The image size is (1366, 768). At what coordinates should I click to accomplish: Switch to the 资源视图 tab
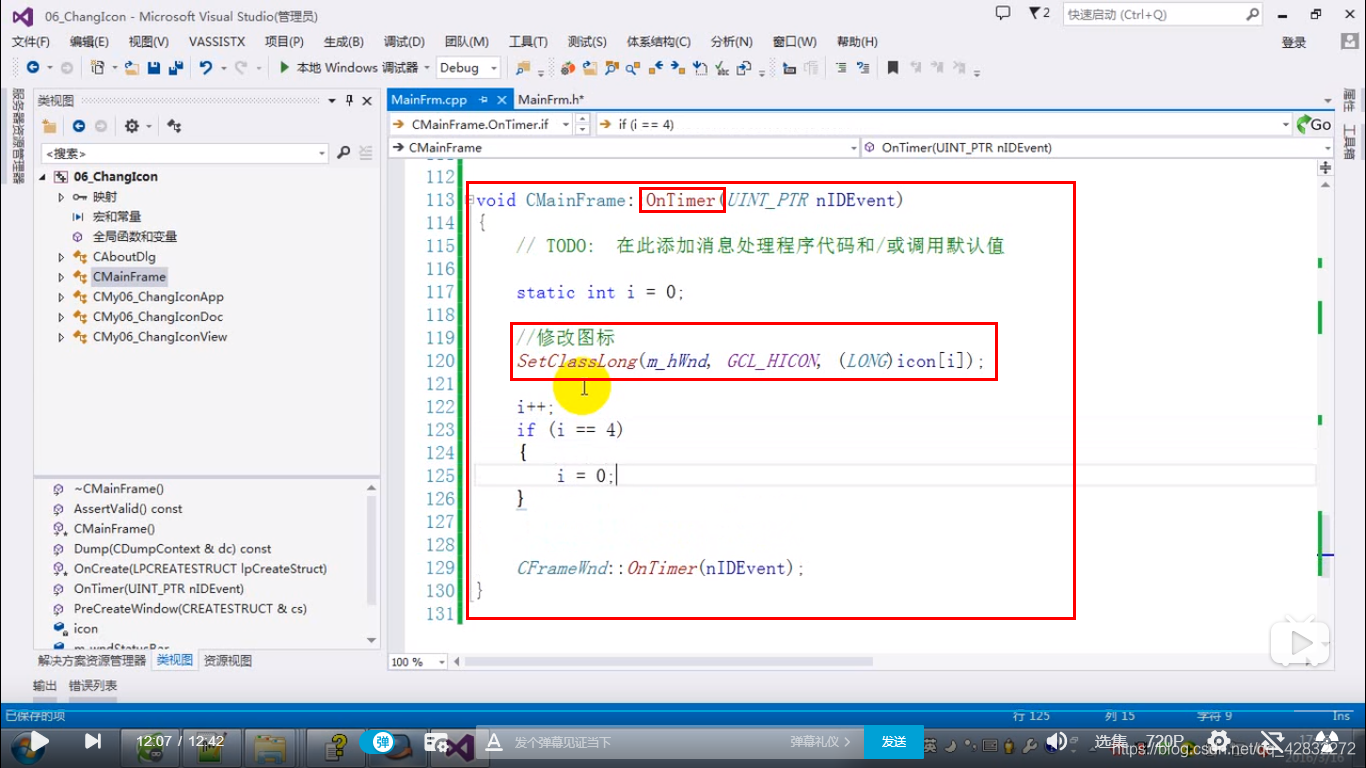pyautogui.click(x=228, y=661)
